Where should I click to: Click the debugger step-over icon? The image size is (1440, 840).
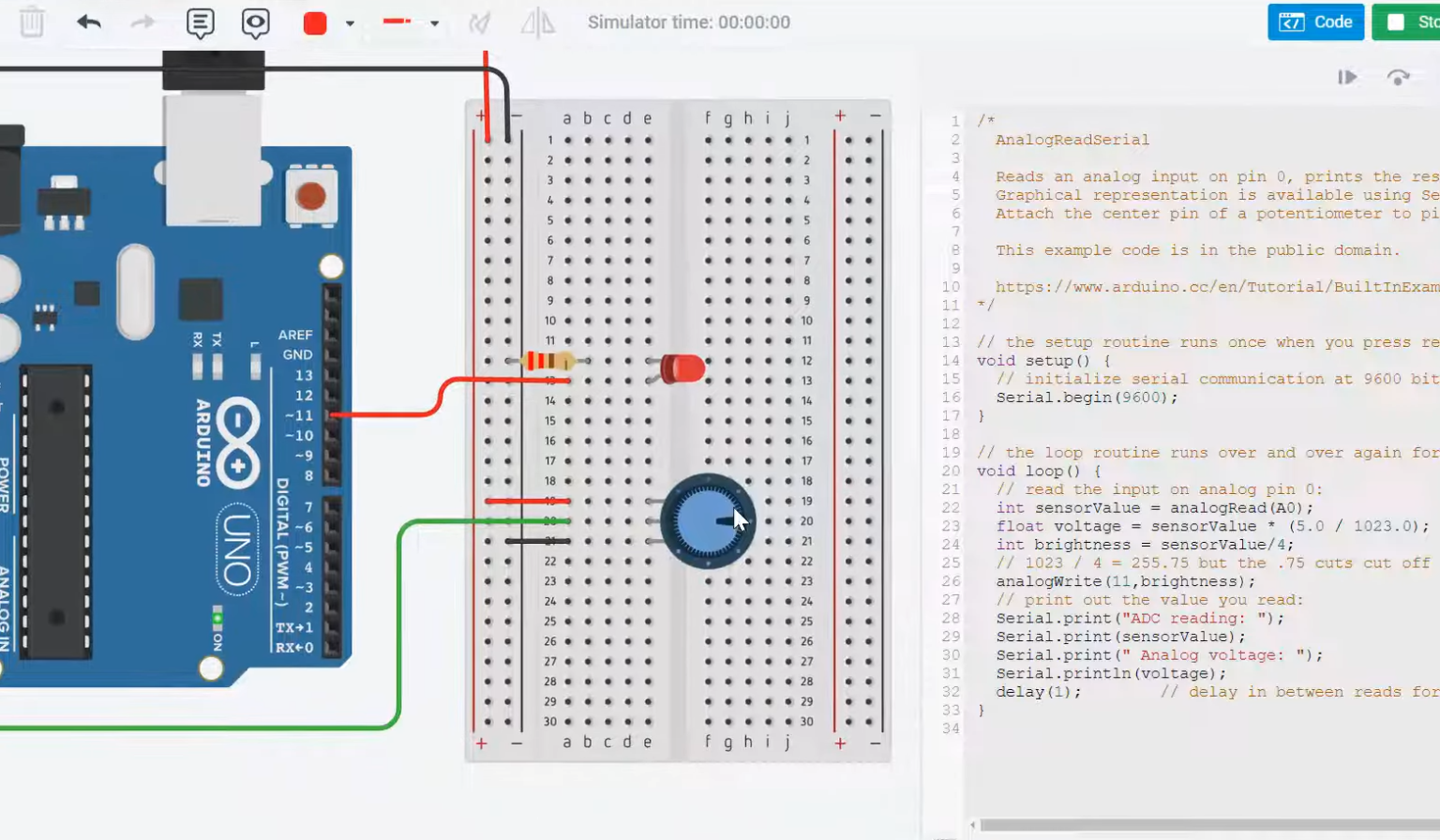pos(1398,77)
